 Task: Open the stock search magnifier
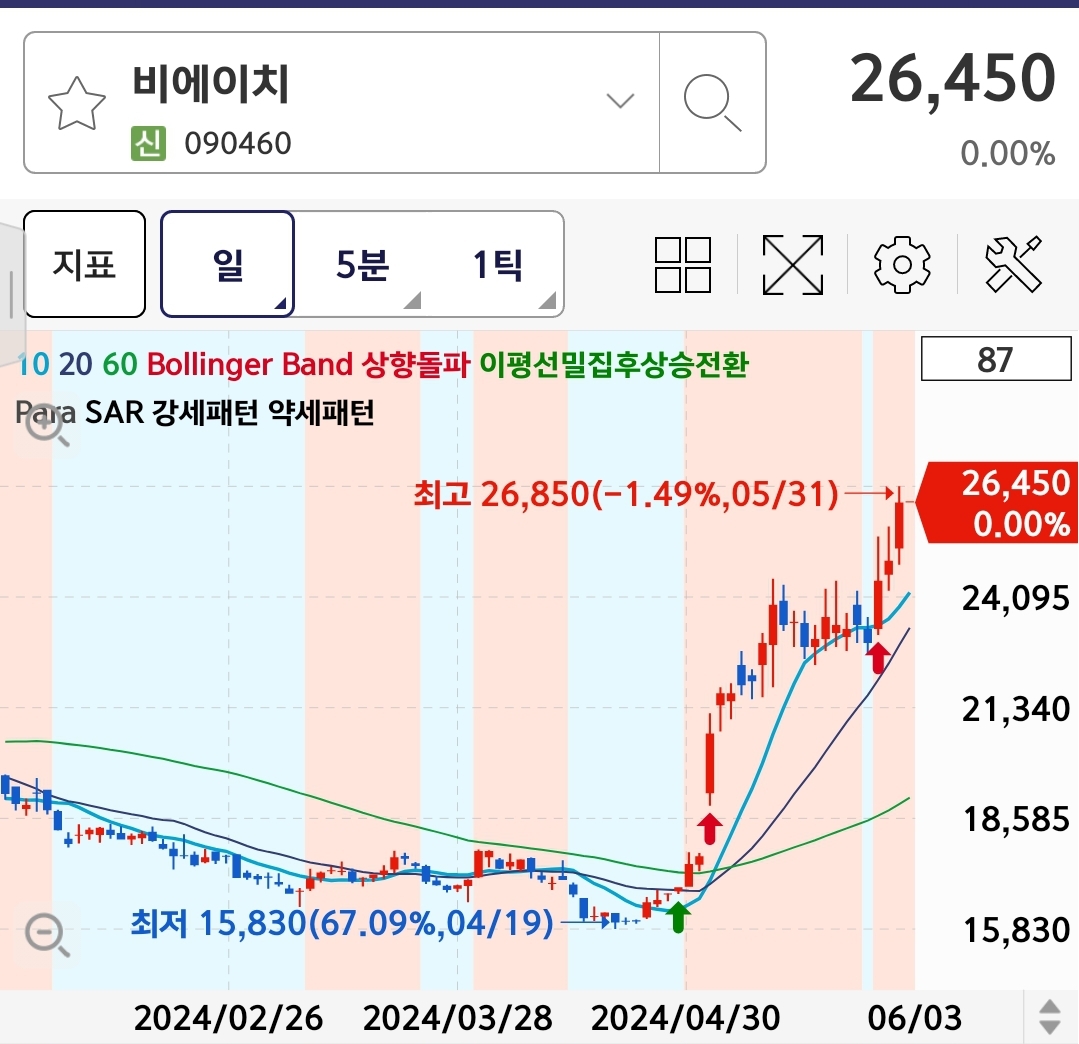713,103
